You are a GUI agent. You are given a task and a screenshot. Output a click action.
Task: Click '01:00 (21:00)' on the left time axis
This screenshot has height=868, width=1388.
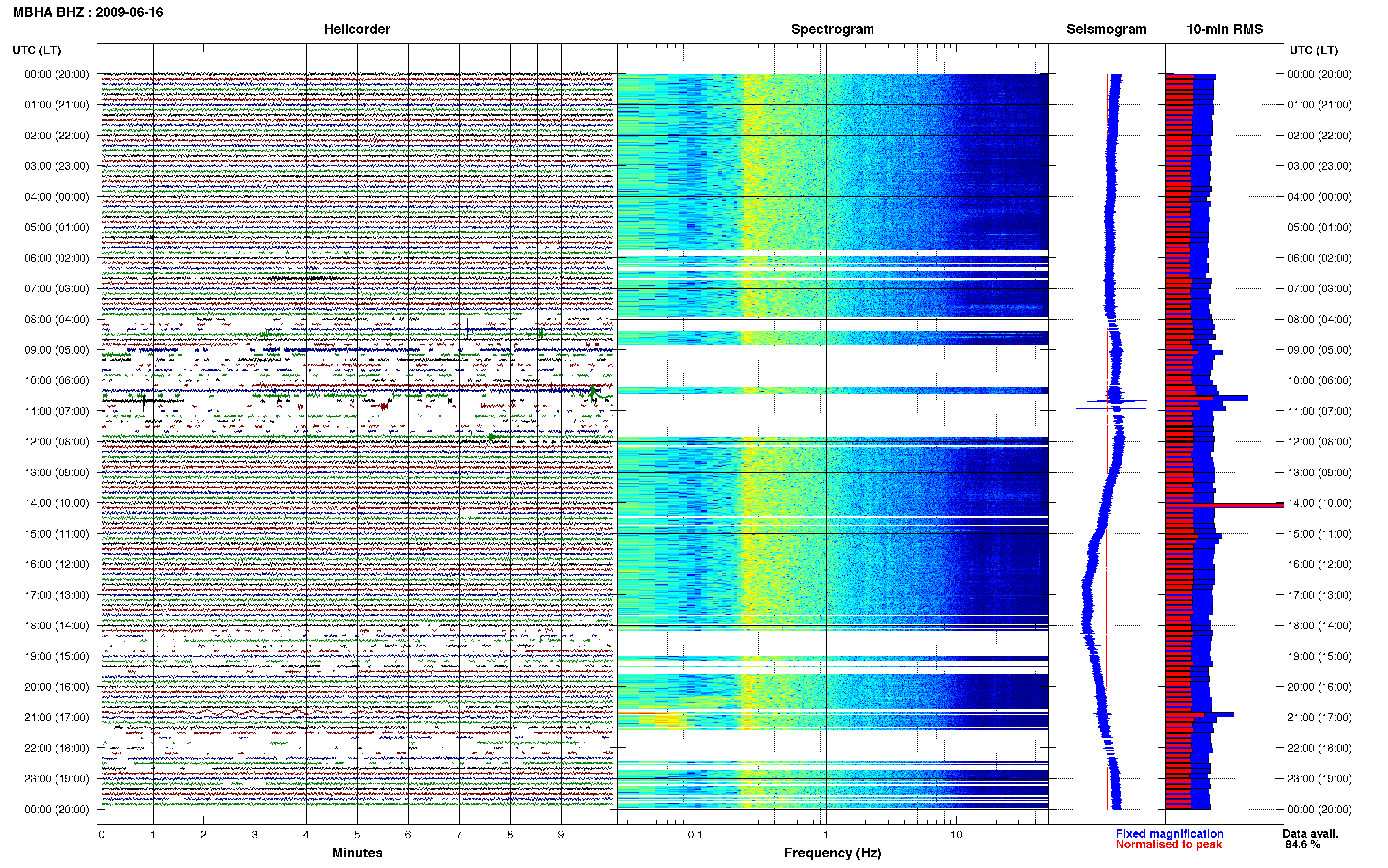tap(56, 104)
